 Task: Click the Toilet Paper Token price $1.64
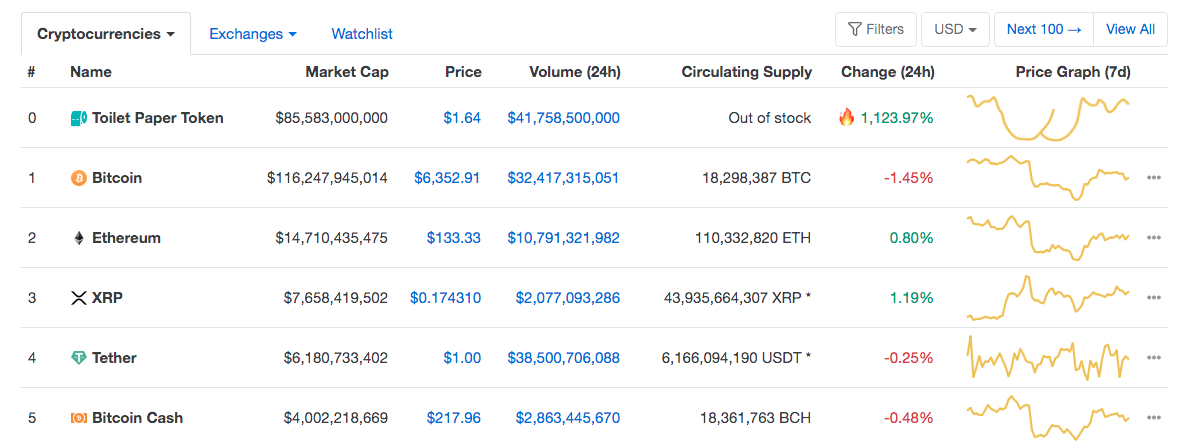462,118
